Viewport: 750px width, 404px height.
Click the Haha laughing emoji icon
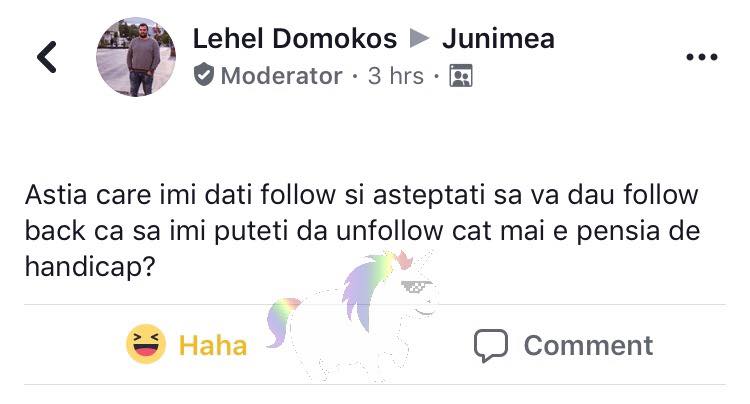click(x=146, y=344)
